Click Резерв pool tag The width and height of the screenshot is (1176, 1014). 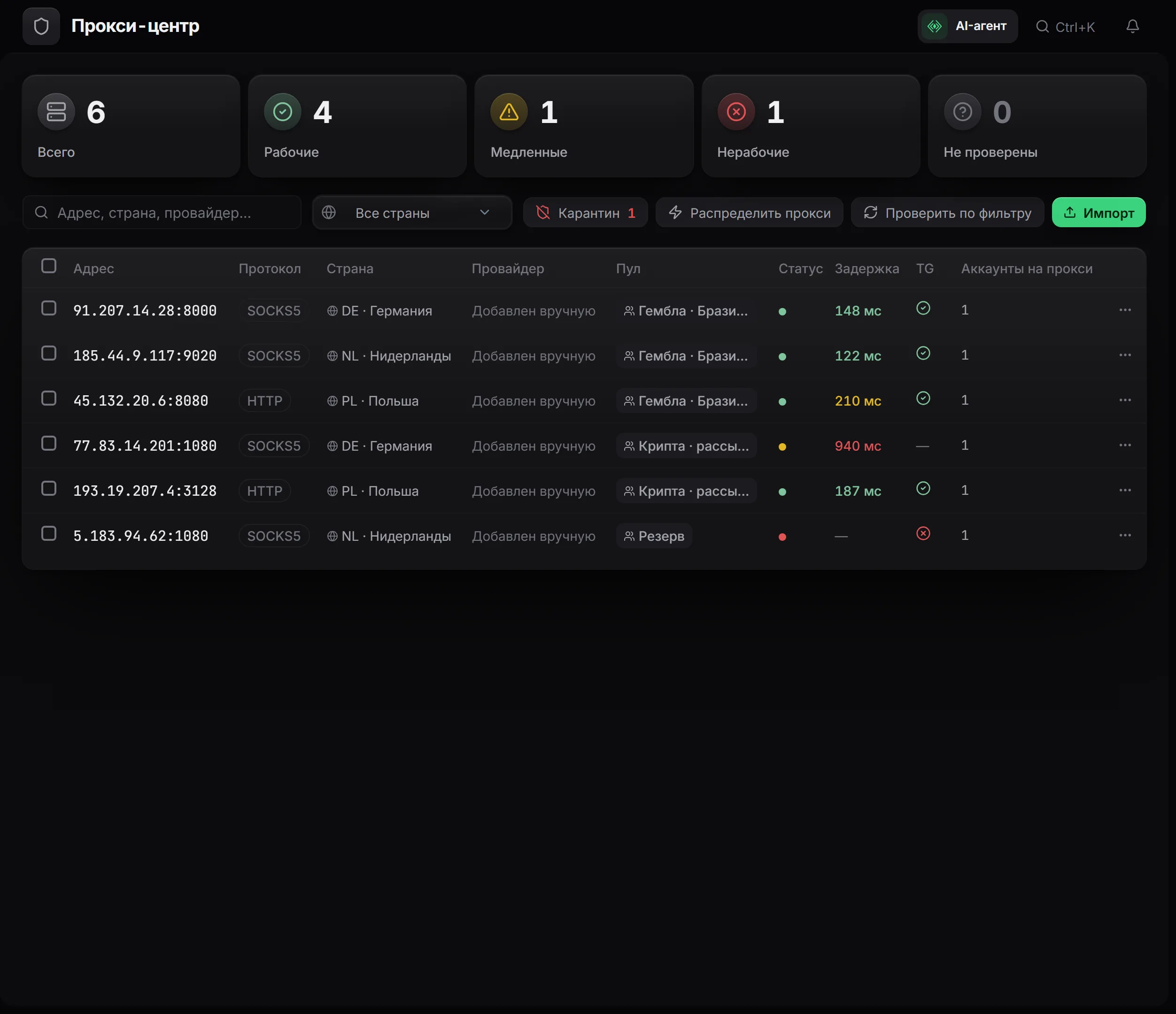tap(654, 536)
